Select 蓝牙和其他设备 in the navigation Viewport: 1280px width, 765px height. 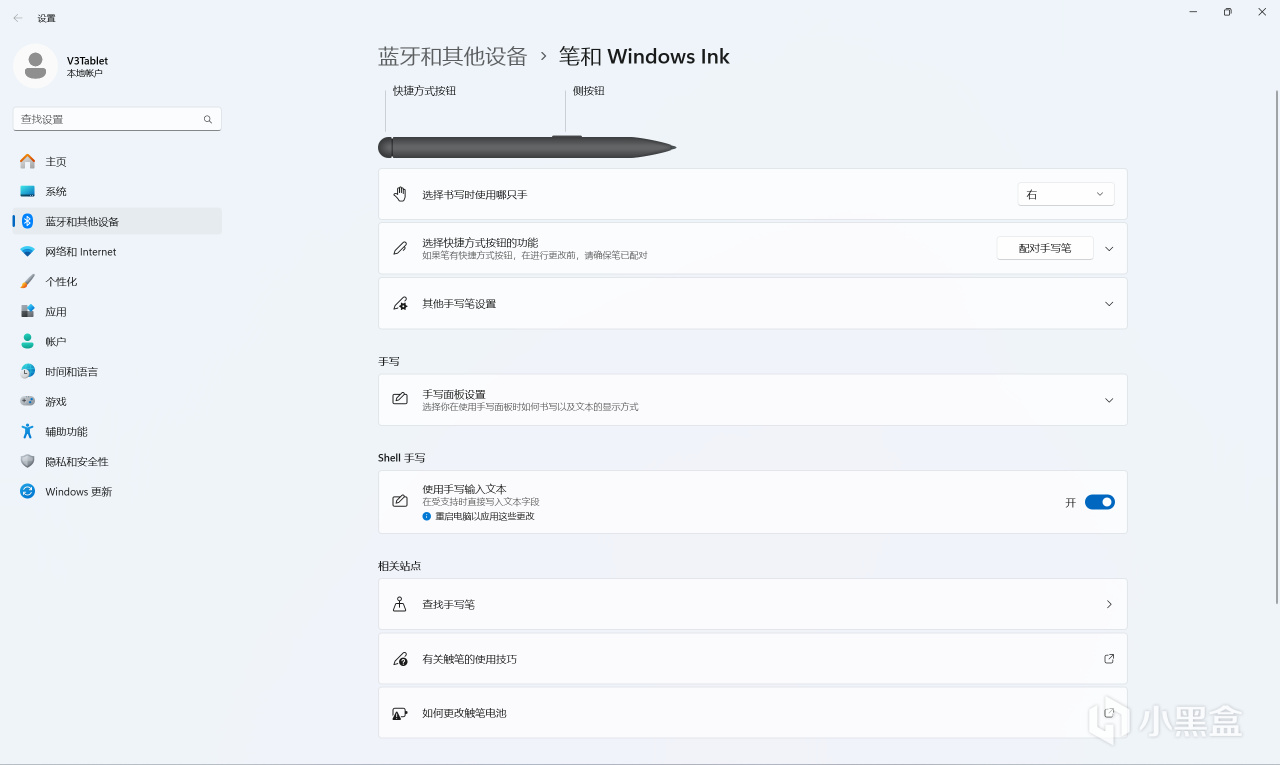117,221
